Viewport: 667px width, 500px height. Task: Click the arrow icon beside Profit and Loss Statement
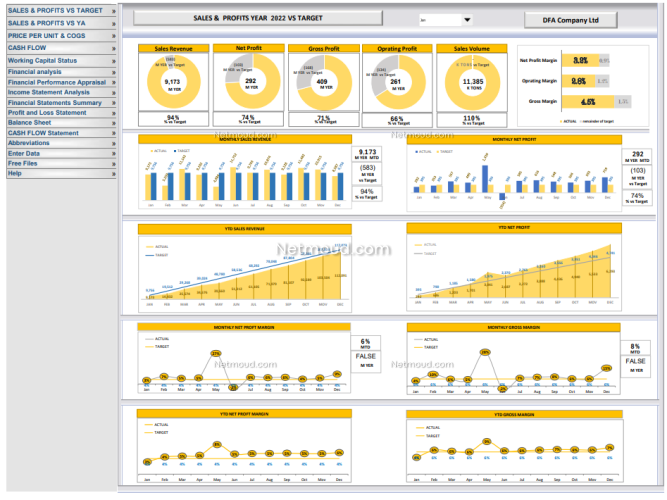(114, 113)
